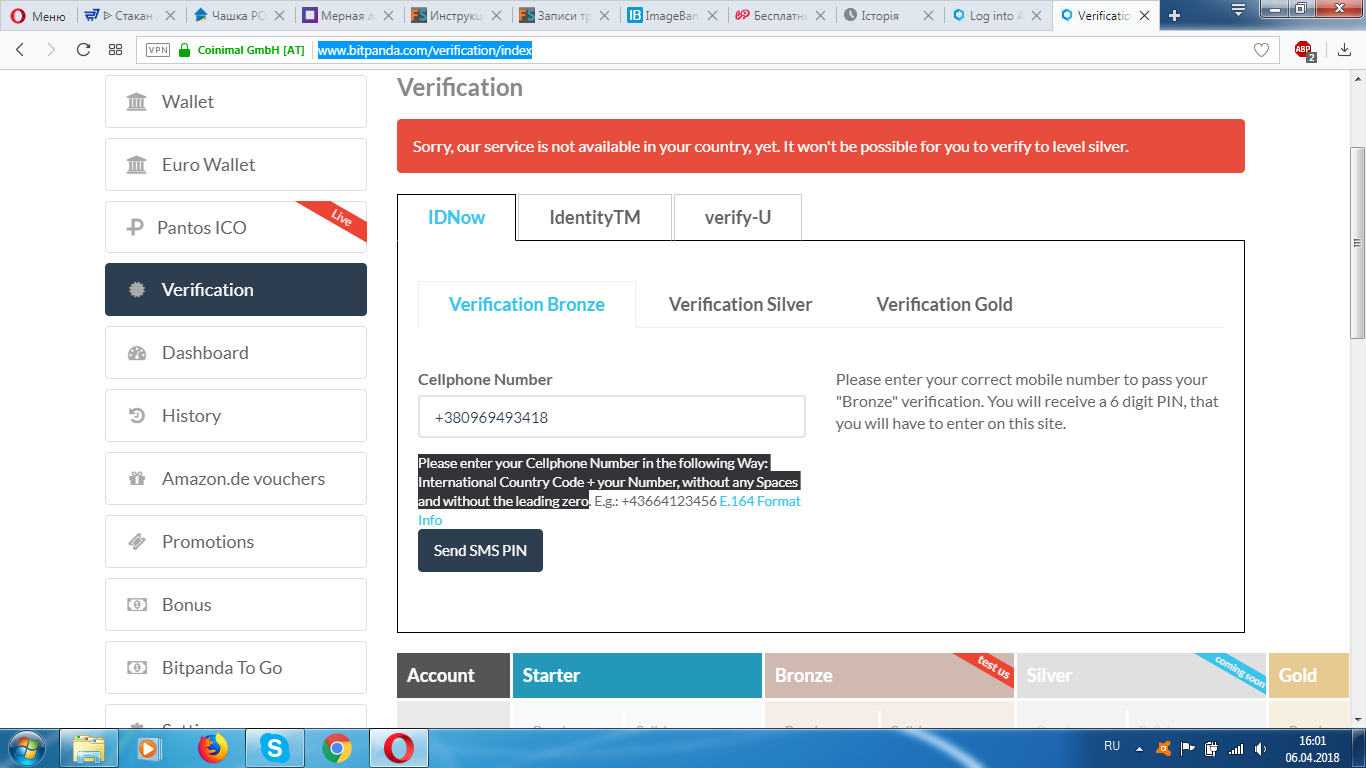Open Chrome from the taskbar
The height and width of the screenshot is (768, 1366).
click(x=337, y=747)
